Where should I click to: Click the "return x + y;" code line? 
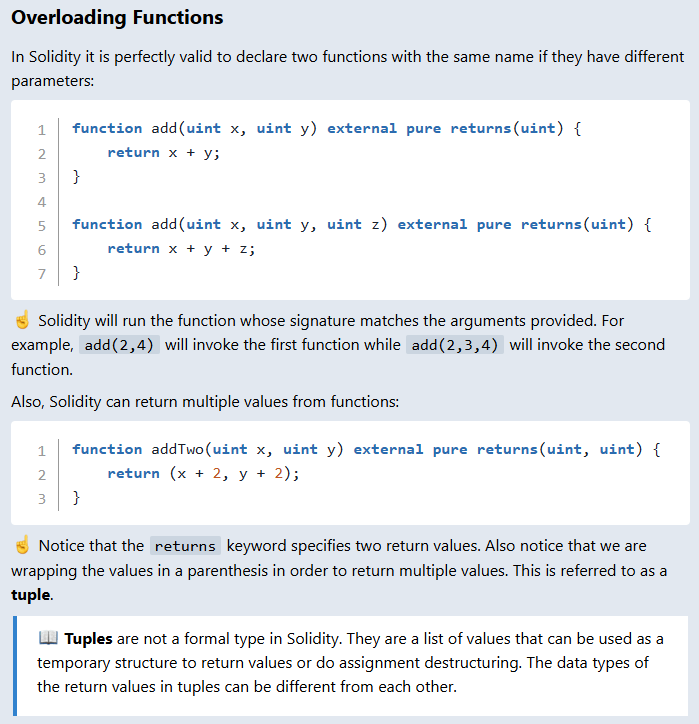click(163, 153)
